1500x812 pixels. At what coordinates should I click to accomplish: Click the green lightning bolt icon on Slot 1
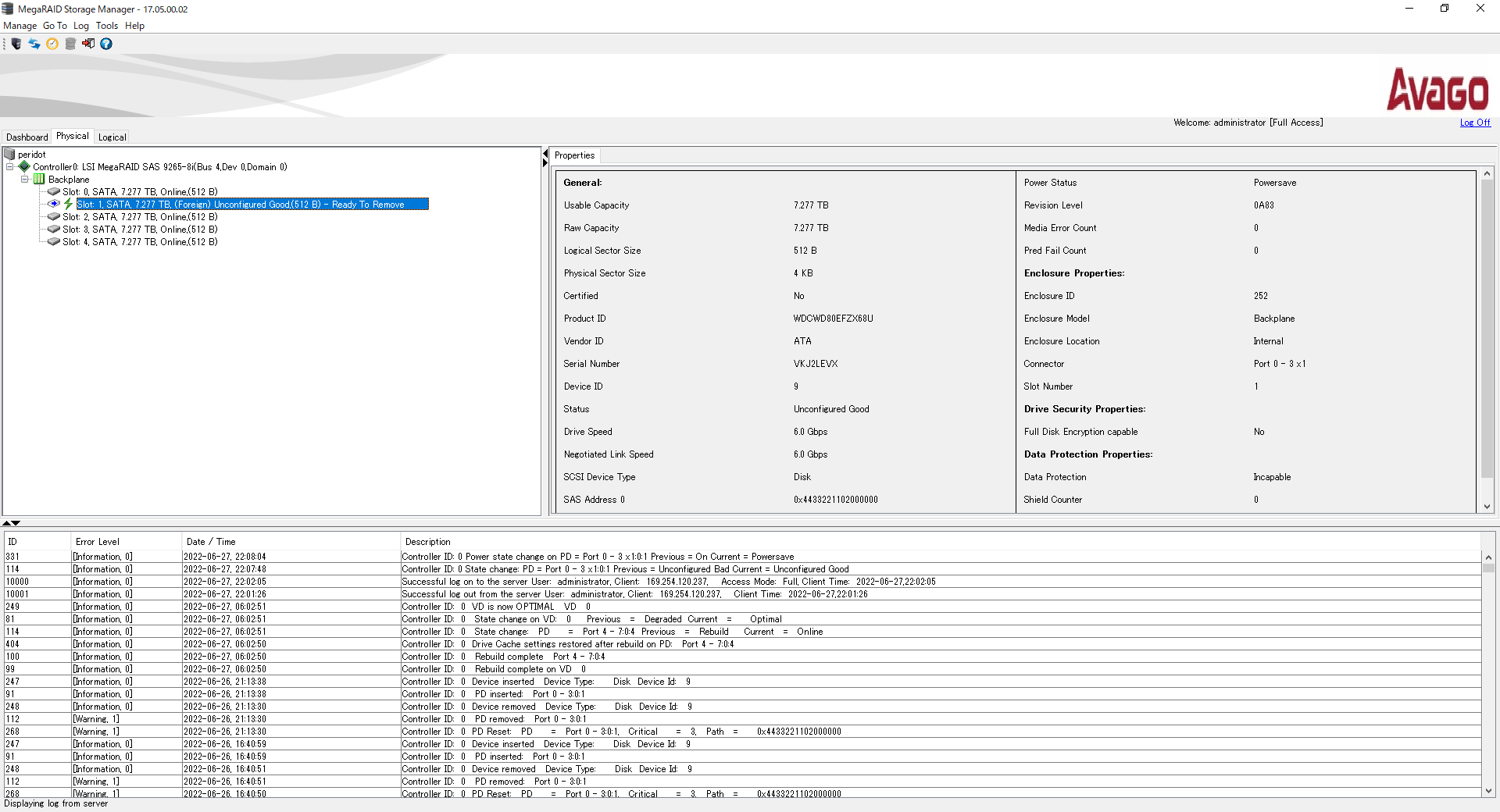coord(69,204)
